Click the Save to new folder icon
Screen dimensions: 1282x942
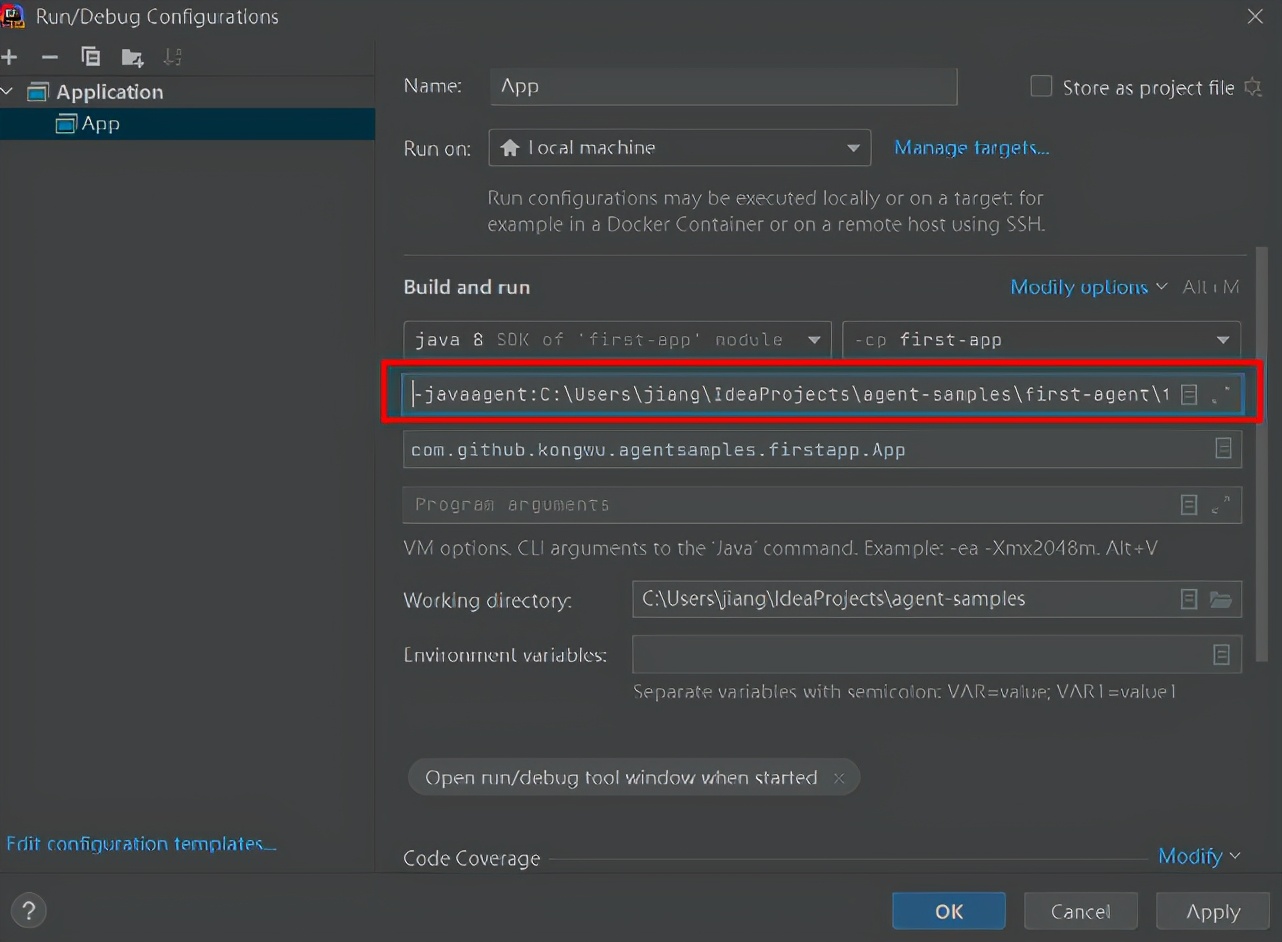[x=132, y=57]
